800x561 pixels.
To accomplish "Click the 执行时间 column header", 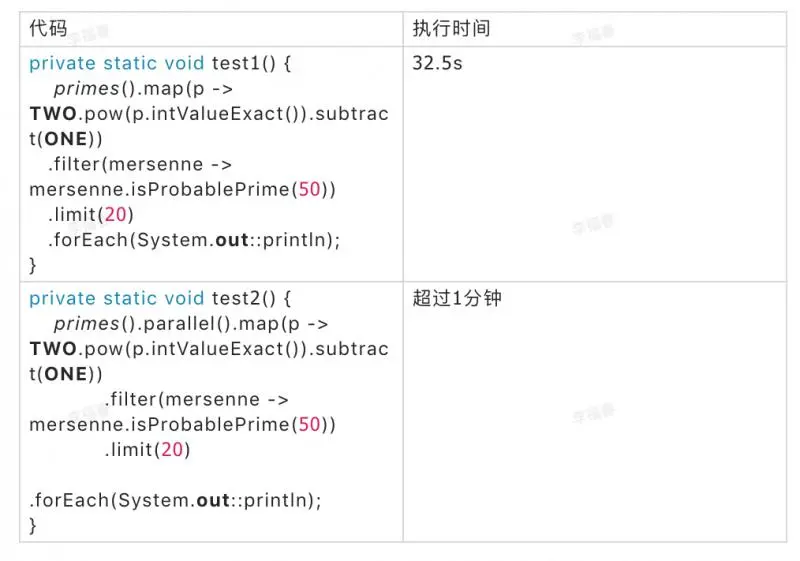I will pos(451,28).
